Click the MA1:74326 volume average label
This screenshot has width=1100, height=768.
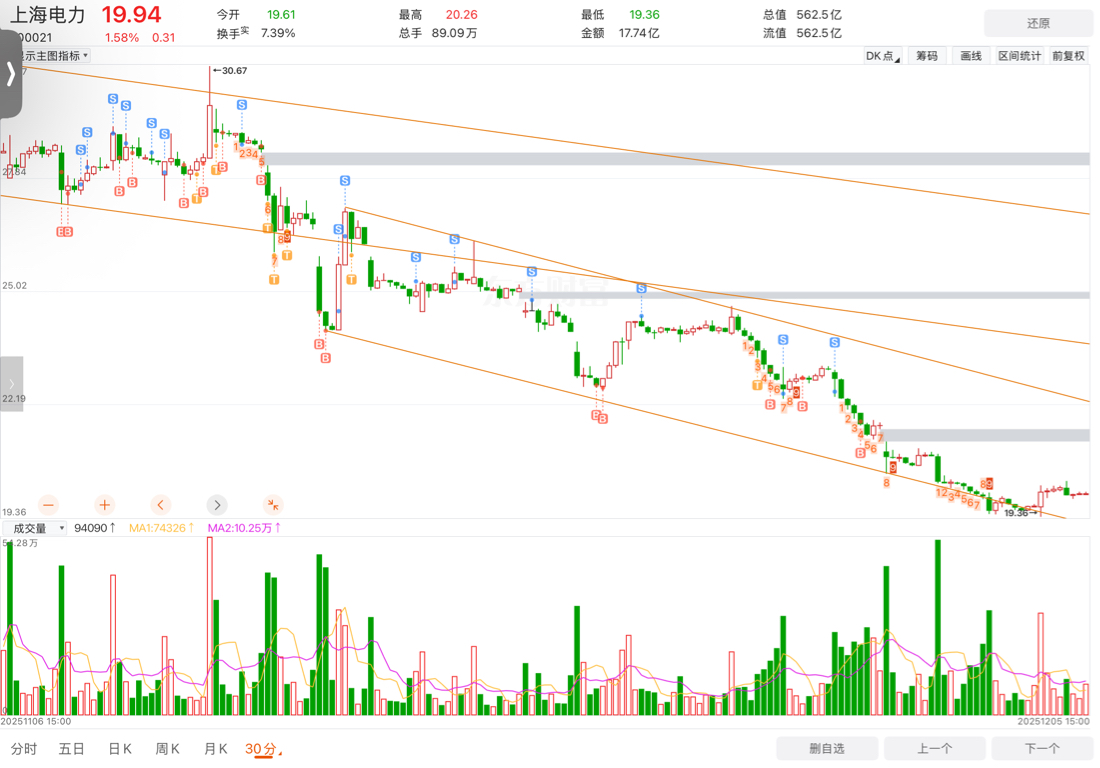tap(161, 528)
